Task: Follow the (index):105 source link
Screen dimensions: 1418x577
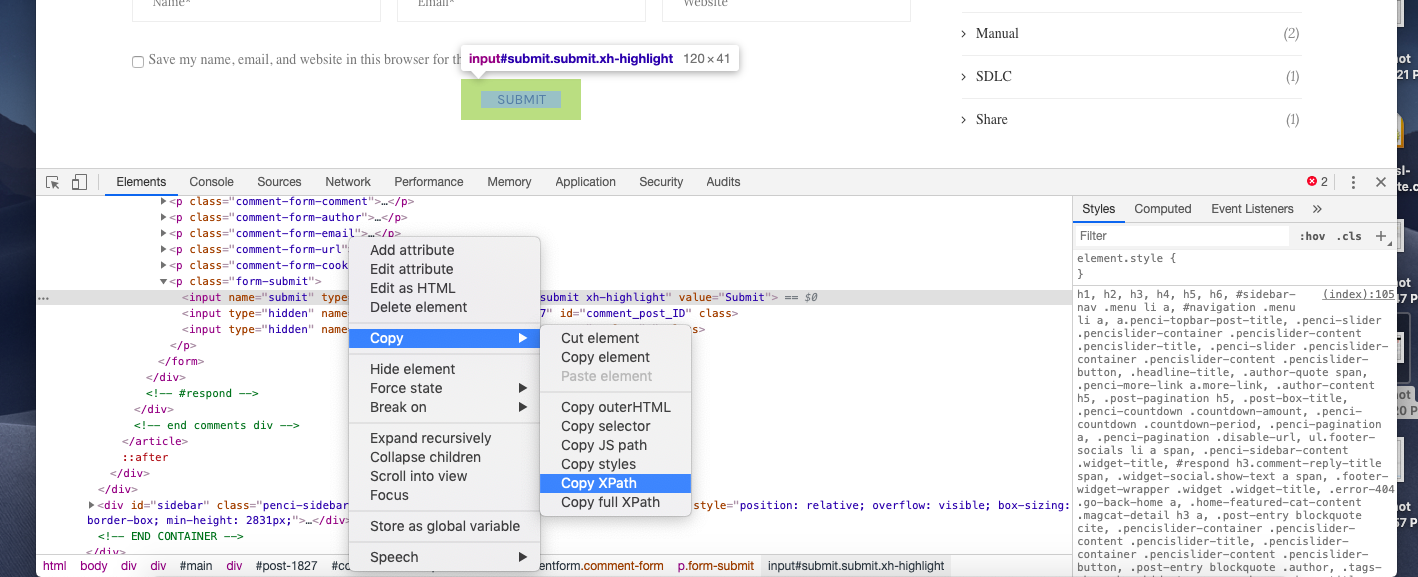Action: tap(1358, 295)
